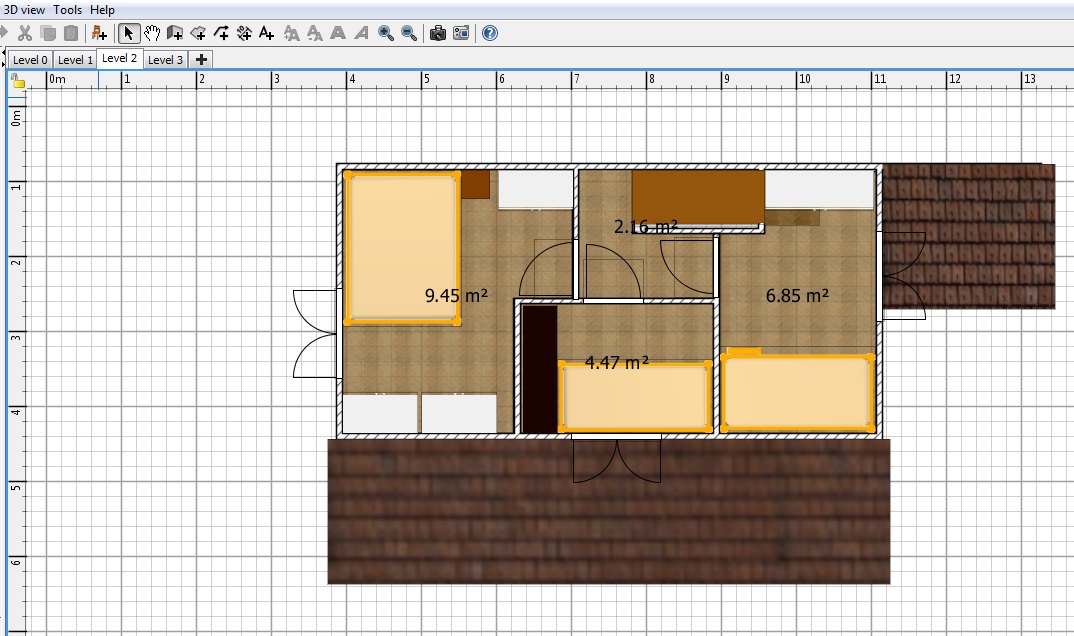Image resolution: width=1074 pixels, height=636 pixels.
Task: Switch to the Level 0 tab
Action: [30, 60]
